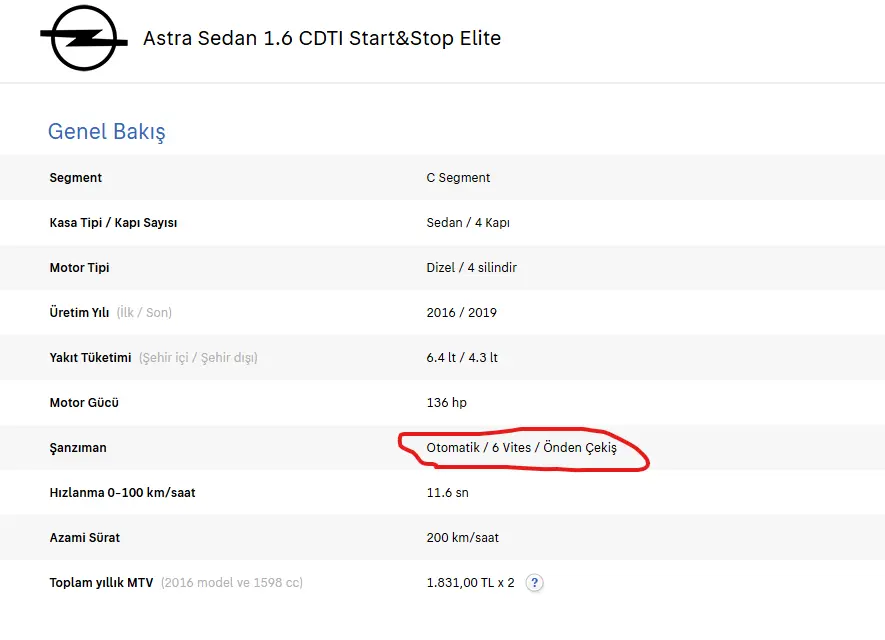This screenshot has width=885, height=640.
Task: Select the 136 hp value
Action: tap(446, 402)
